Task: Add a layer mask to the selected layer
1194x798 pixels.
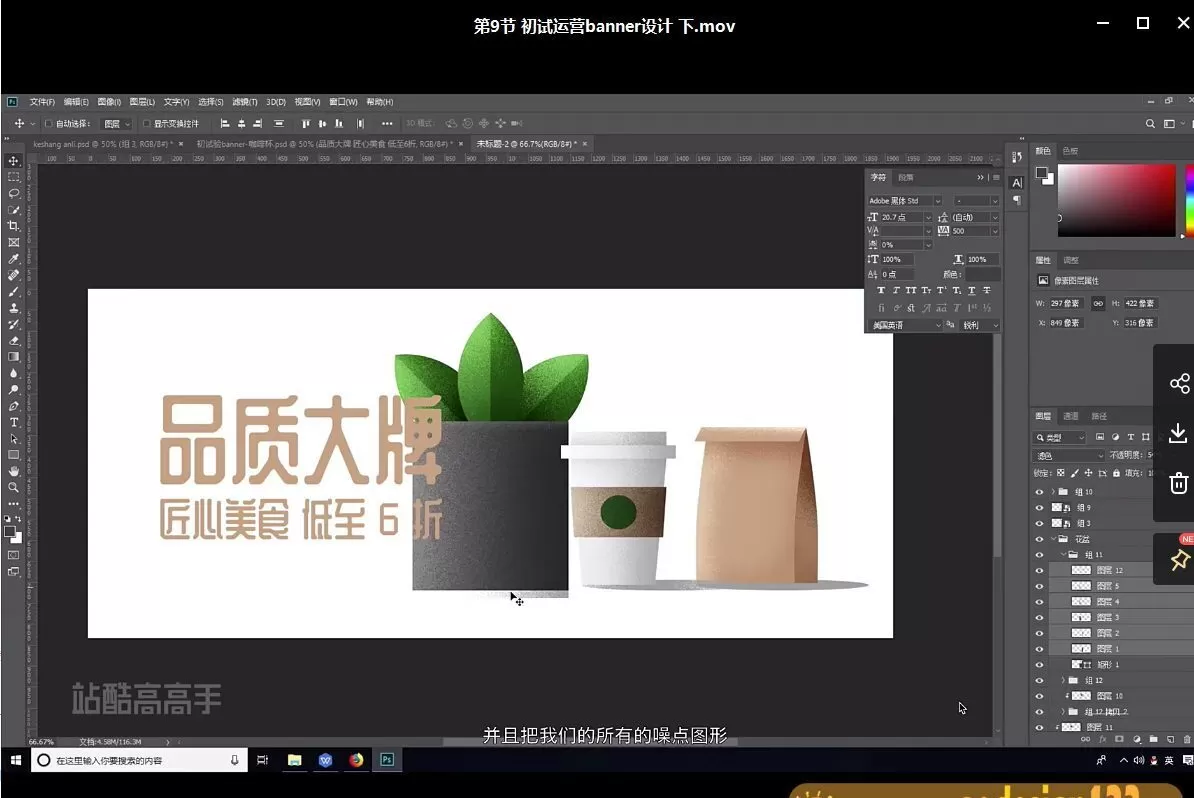Action: [1120, 739]
